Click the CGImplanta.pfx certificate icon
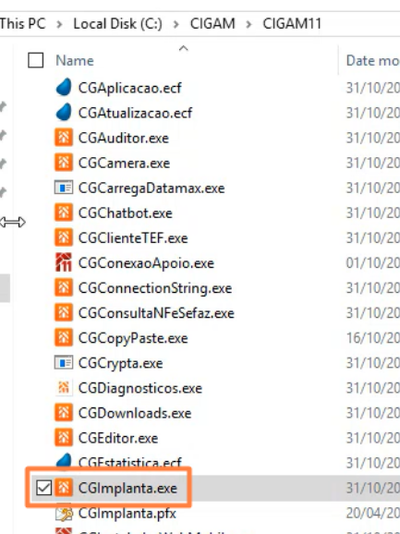 tap(64, 513)
